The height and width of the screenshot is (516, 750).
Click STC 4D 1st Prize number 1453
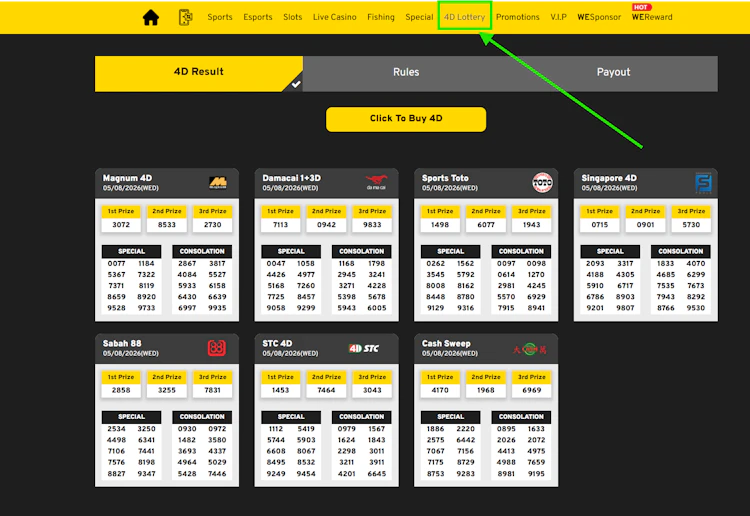pyautogui.click(x=280, y=390)
